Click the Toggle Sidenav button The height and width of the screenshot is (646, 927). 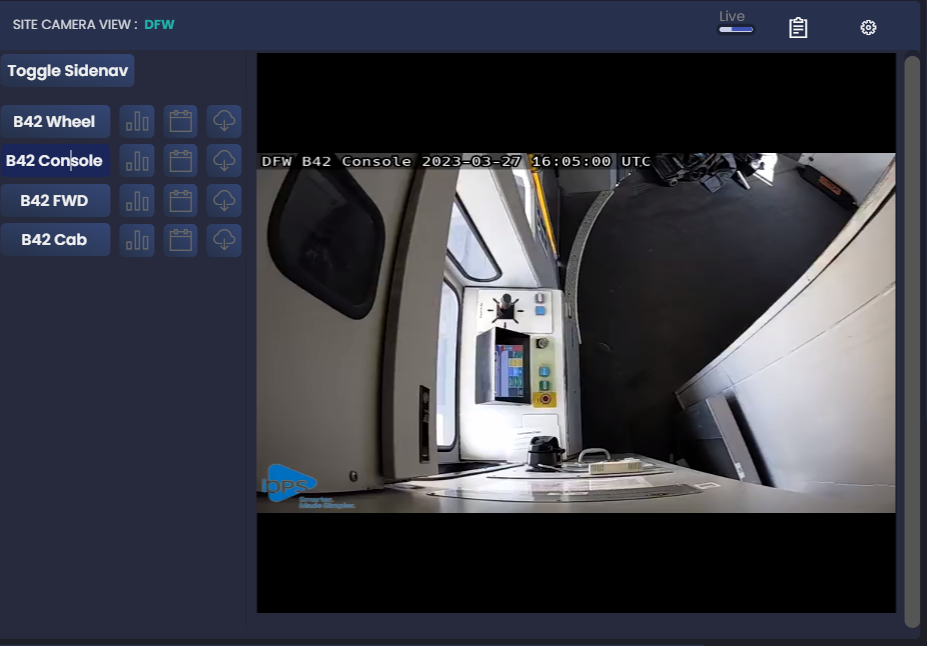[67, 70]
